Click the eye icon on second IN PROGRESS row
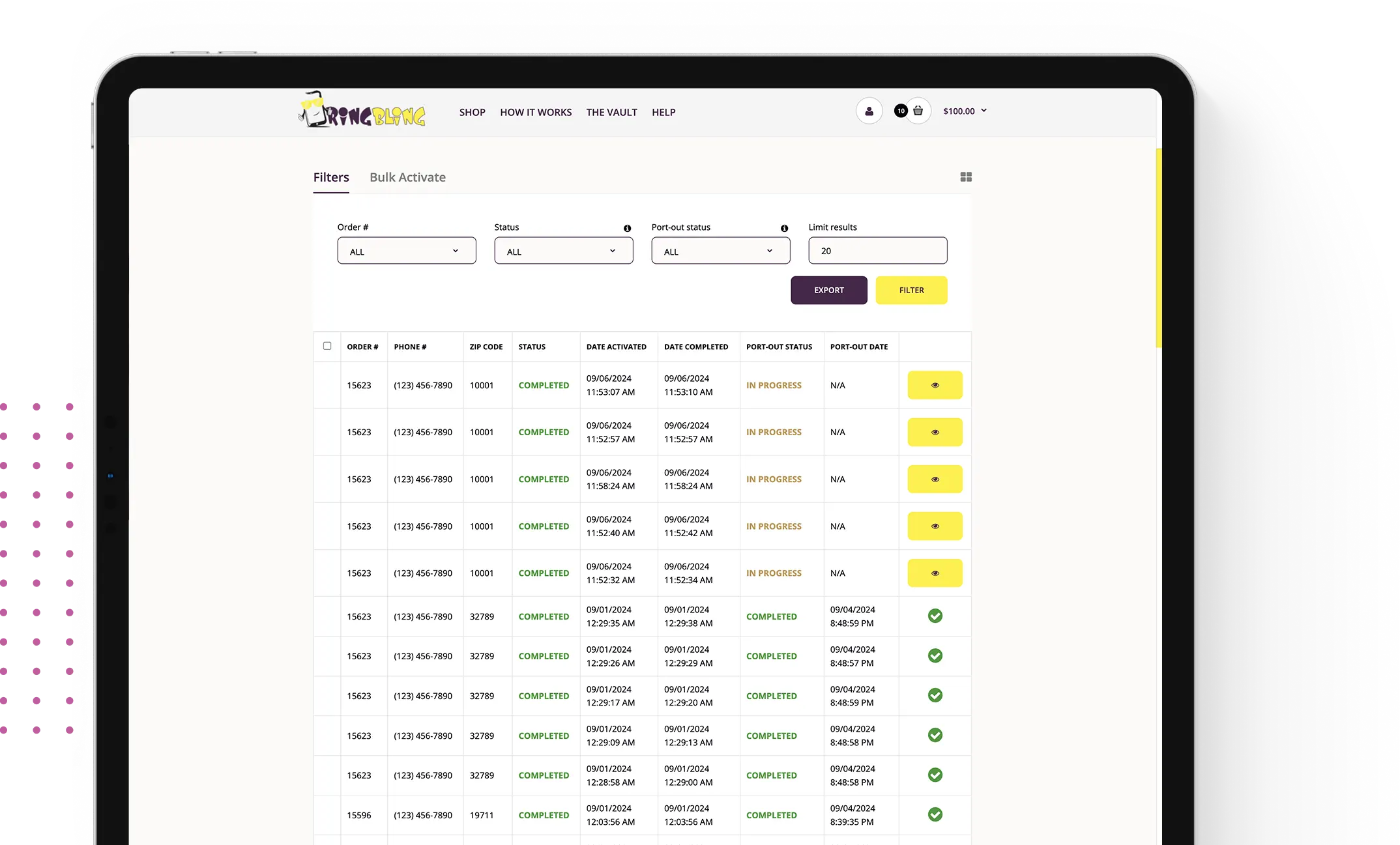The width and height of the screenshot is (1400, 845). [934, 432]
